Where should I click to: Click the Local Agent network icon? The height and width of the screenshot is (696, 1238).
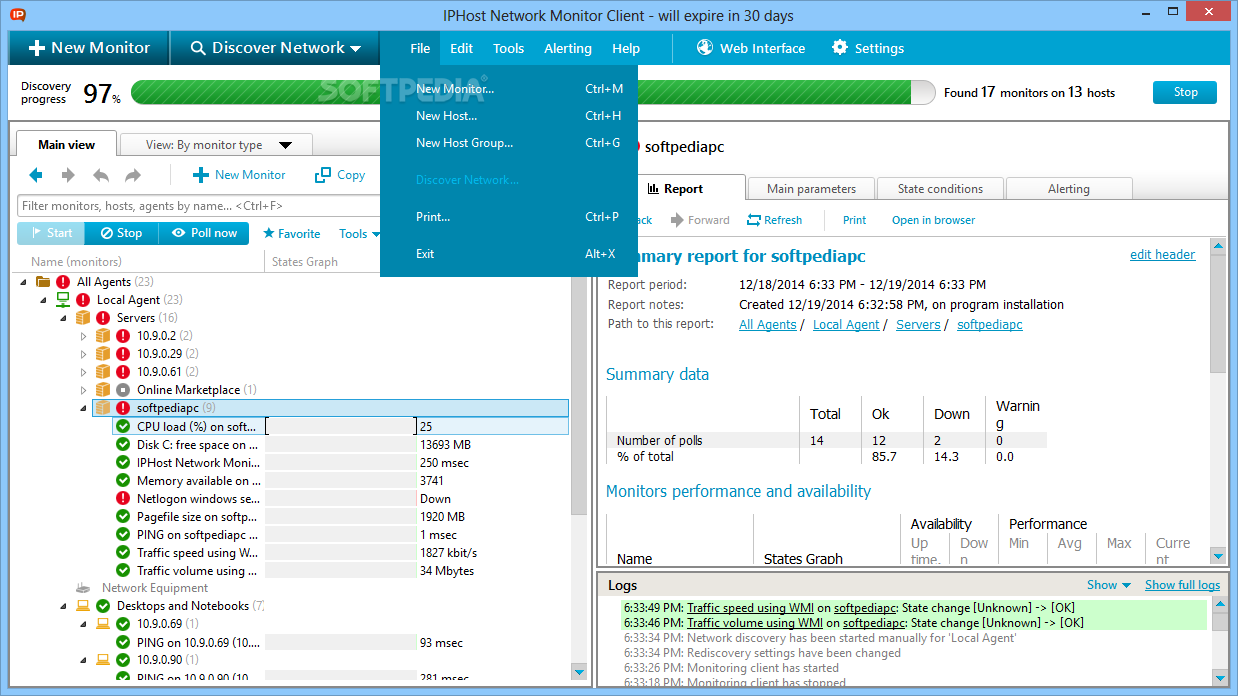(x=63, y=300)
